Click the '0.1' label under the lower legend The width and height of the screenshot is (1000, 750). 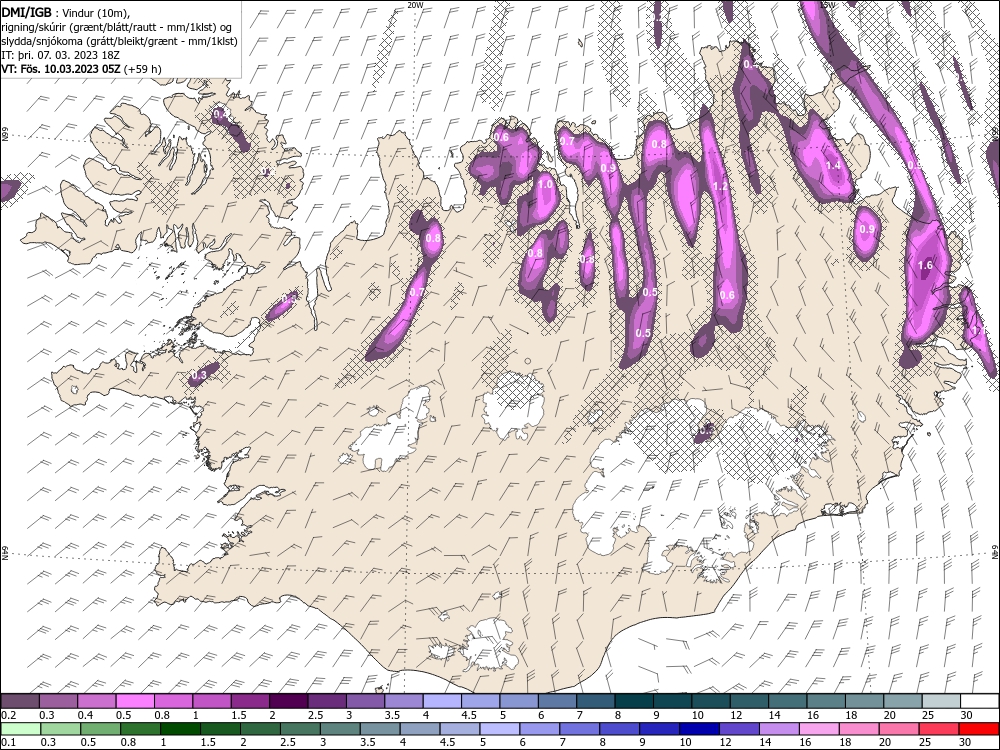pyautogui.click(x=8, y=742)
